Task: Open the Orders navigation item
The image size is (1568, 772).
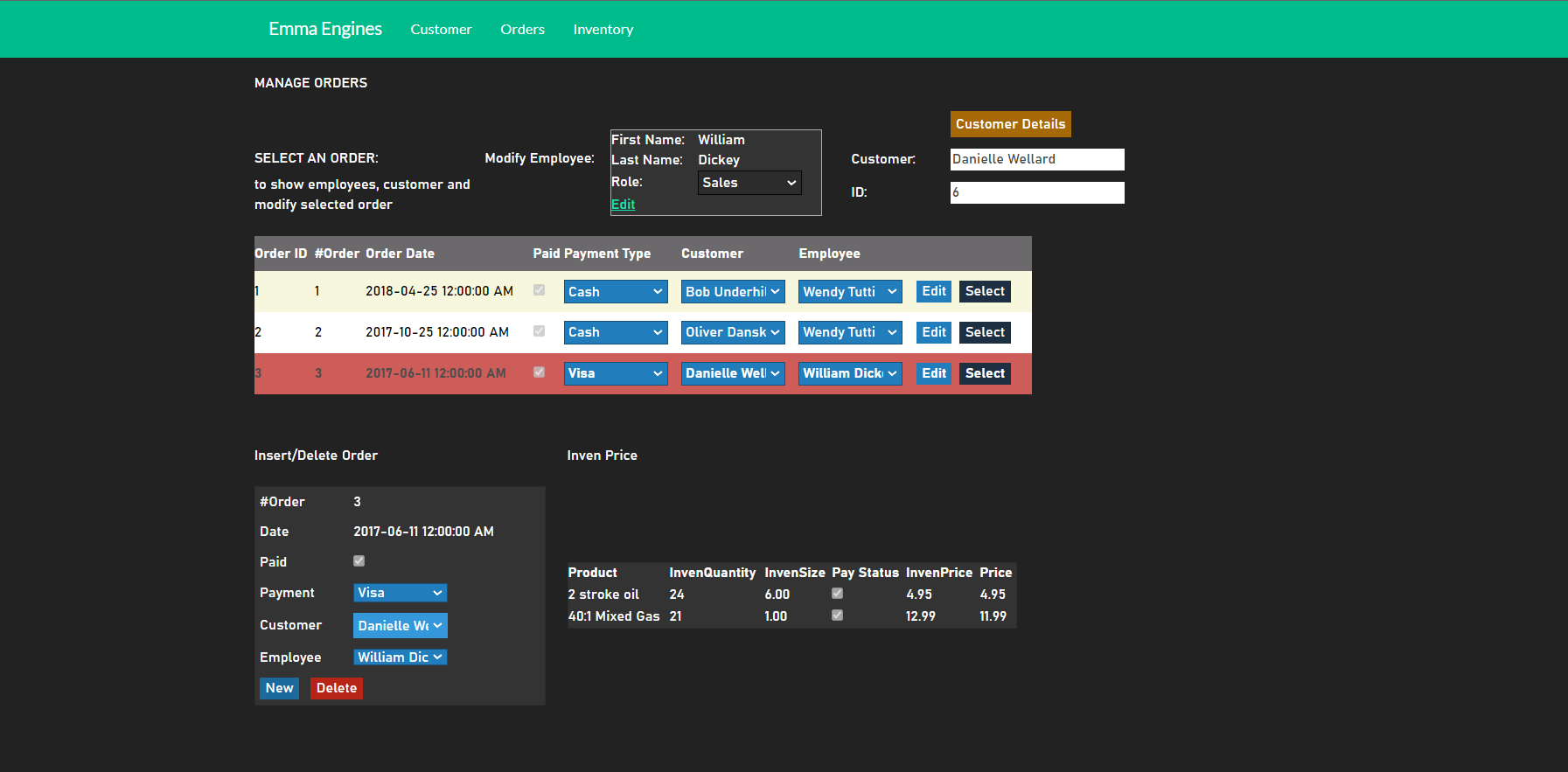Action: pos(522,30)
